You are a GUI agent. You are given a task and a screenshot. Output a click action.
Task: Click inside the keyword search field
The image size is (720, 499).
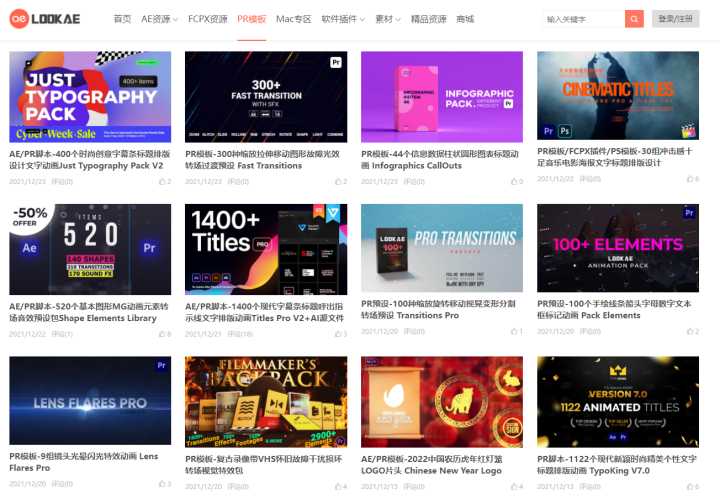tap(584, 19)
